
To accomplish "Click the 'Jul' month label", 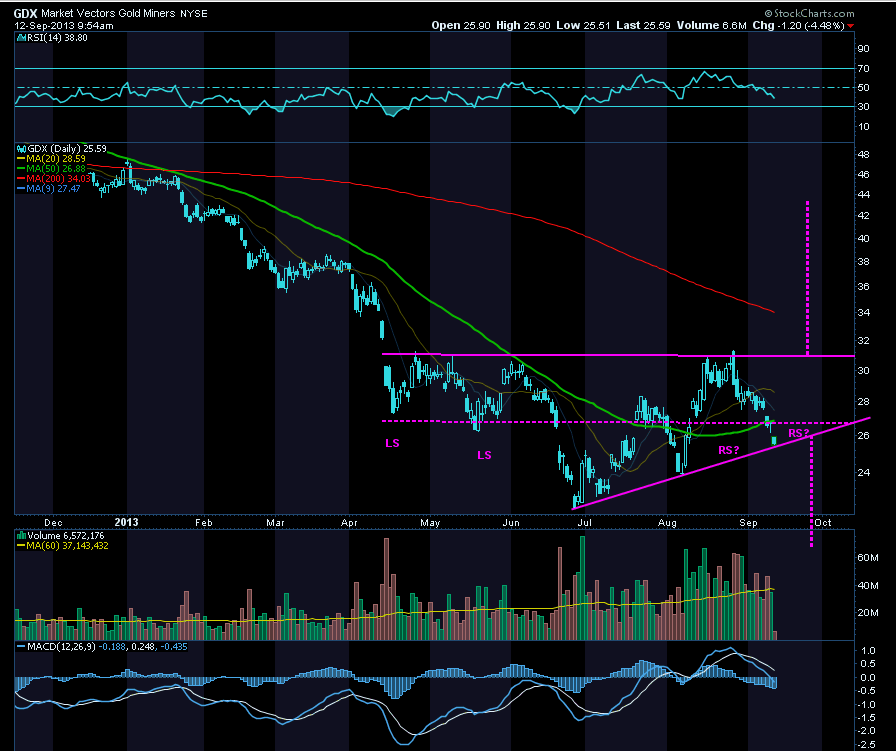I will click(585, 522).
